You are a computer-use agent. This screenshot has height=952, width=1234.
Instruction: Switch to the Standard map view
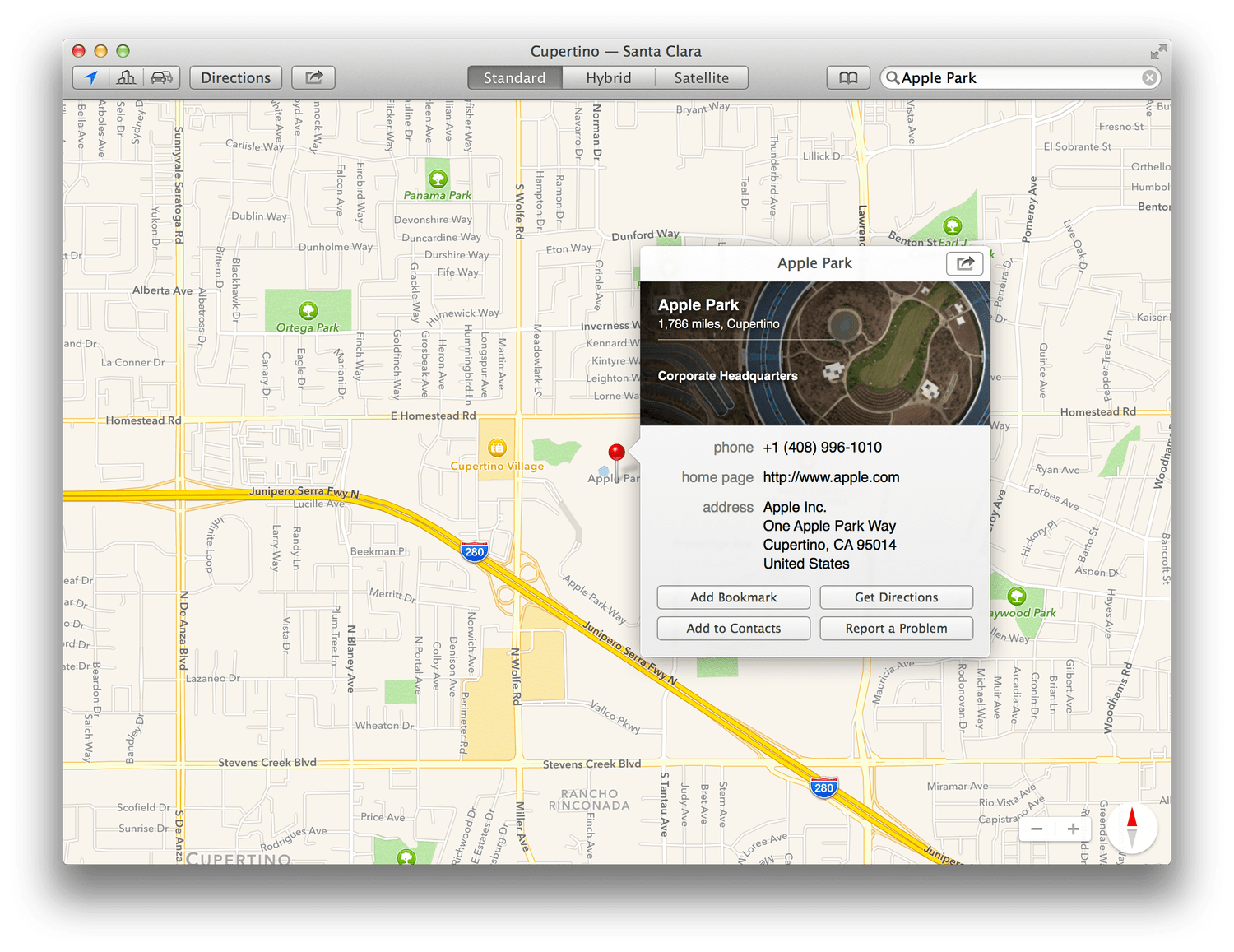pyautogui.click(x=515, y=77)
